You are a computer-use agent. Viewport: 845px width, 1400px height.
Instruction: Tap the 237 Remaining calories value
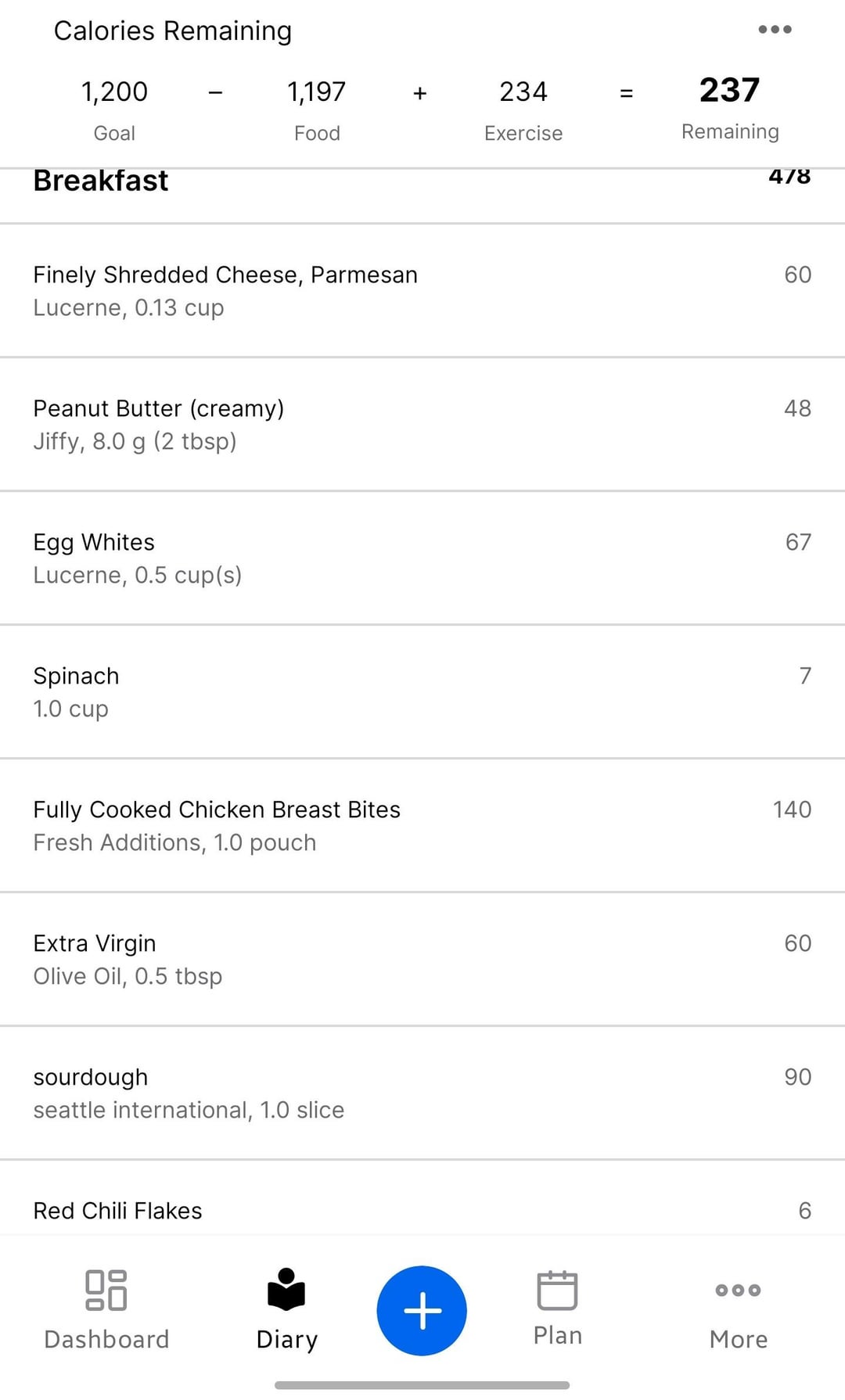pyautogui.click(x=729, y=91)
